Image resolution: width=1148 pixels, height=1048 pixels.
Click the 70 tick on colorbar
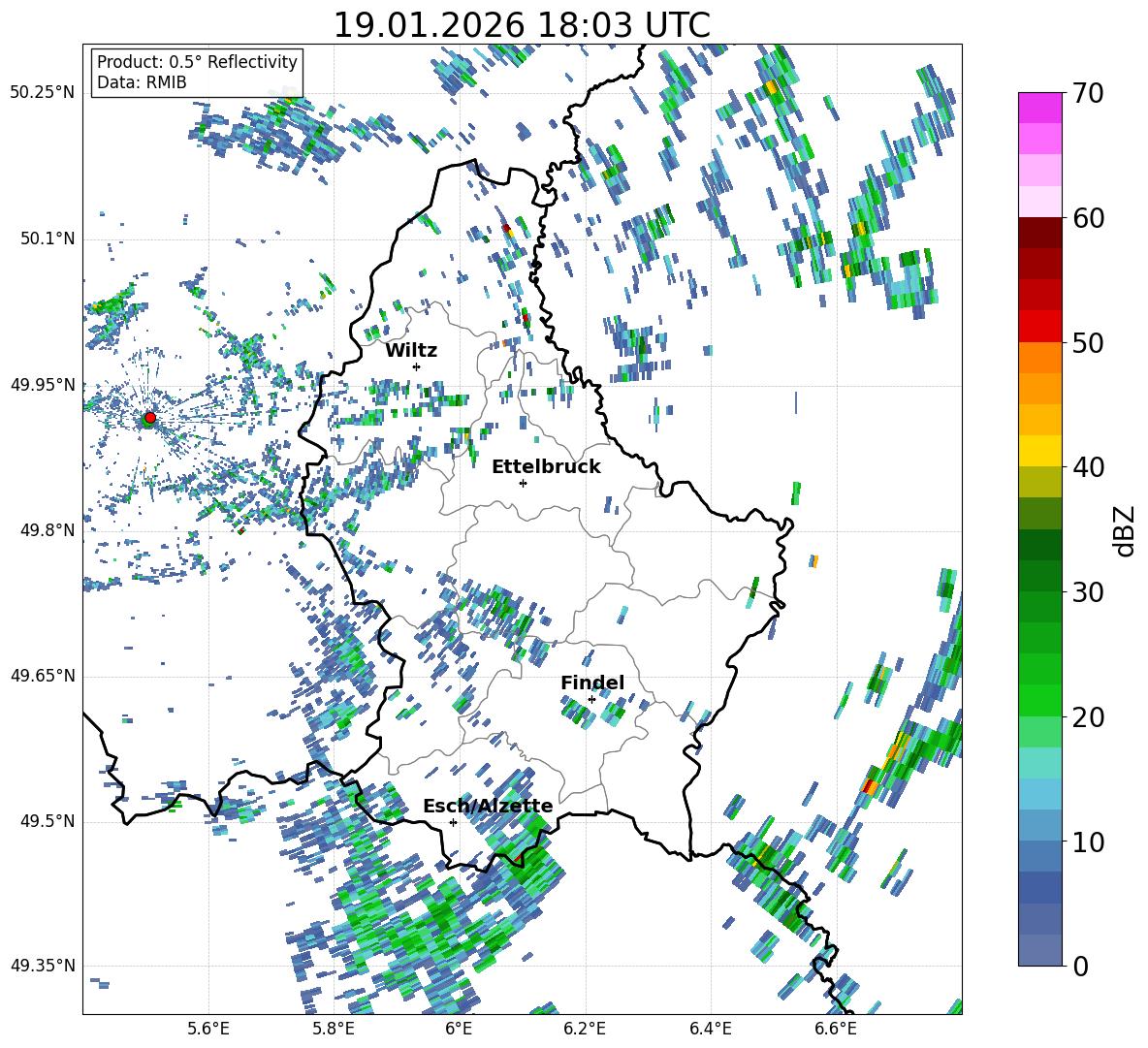pyautogui.click(x=1087, y=93)
